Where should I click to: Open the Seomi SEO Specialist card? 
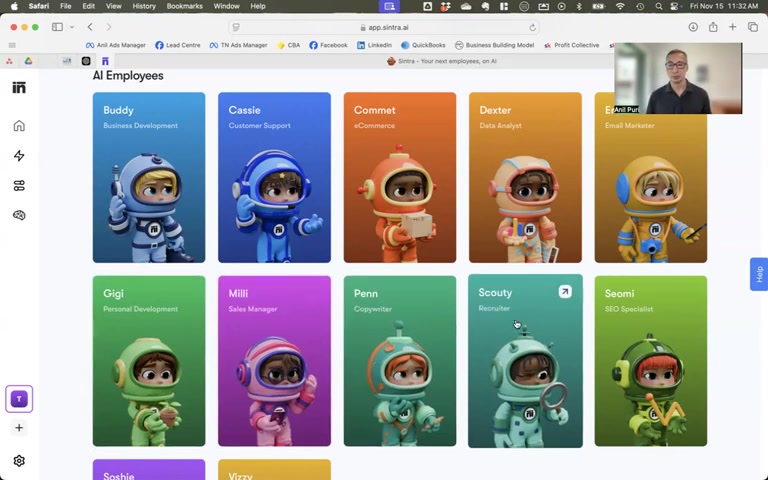coord(650,361)
